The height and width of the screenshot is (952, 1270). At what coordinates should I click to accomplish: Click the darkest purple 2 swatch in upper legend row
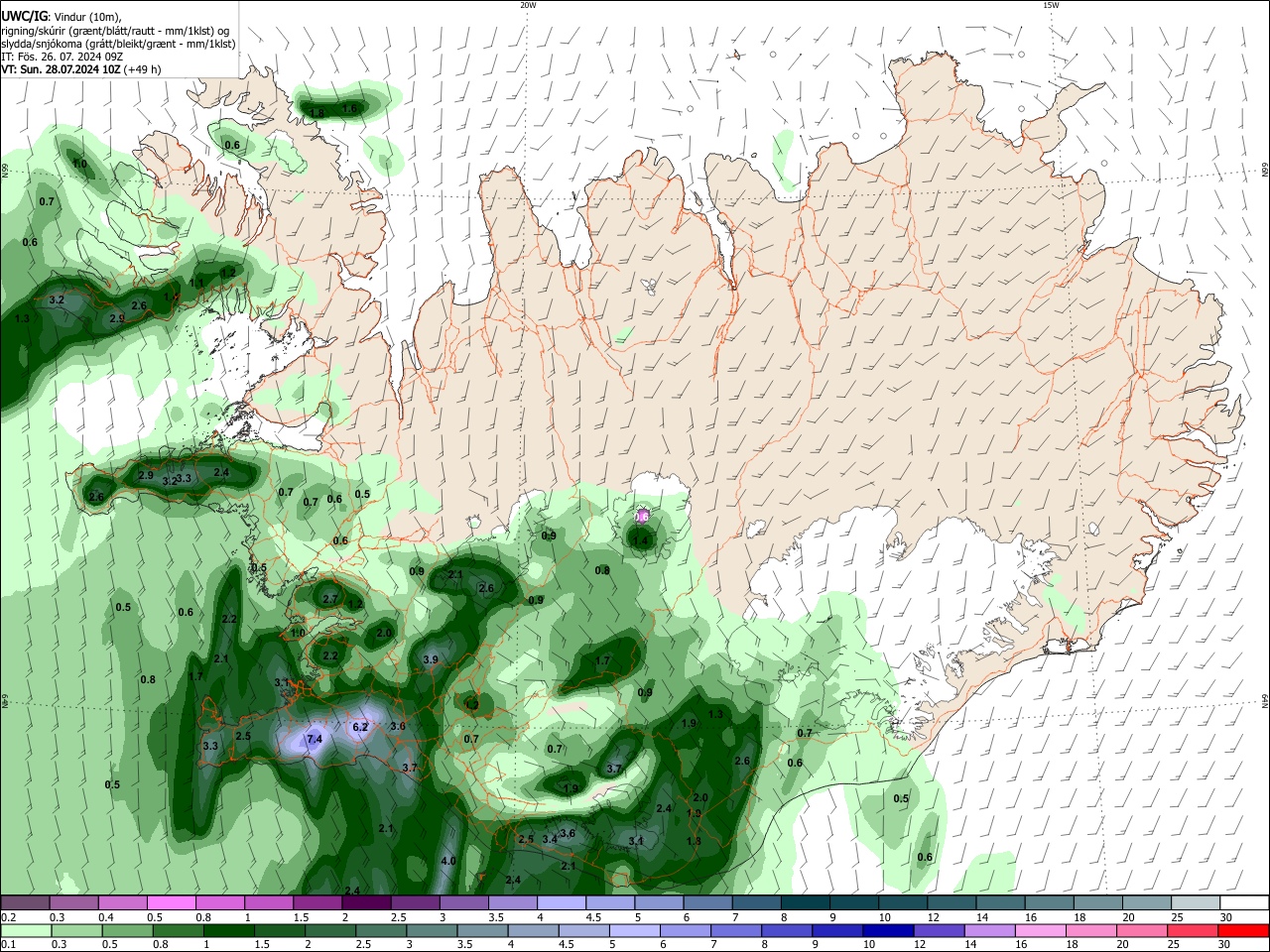pos(366,902)
